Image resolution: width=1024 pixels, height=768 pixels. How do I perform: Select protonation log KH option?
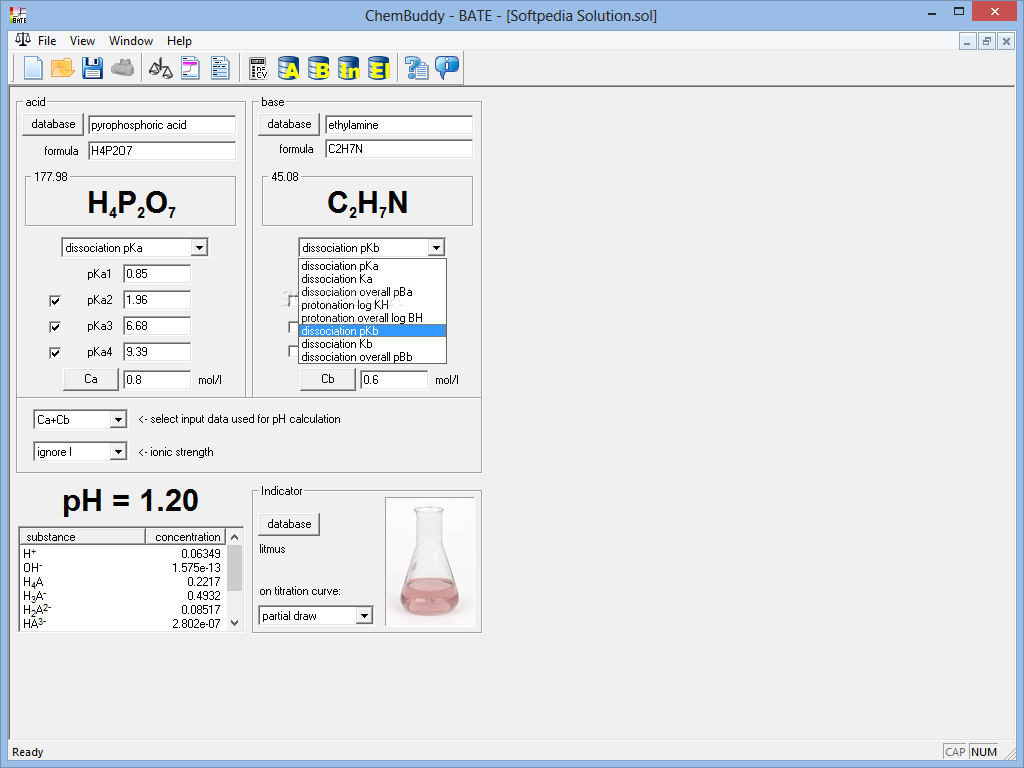[372, 305]
